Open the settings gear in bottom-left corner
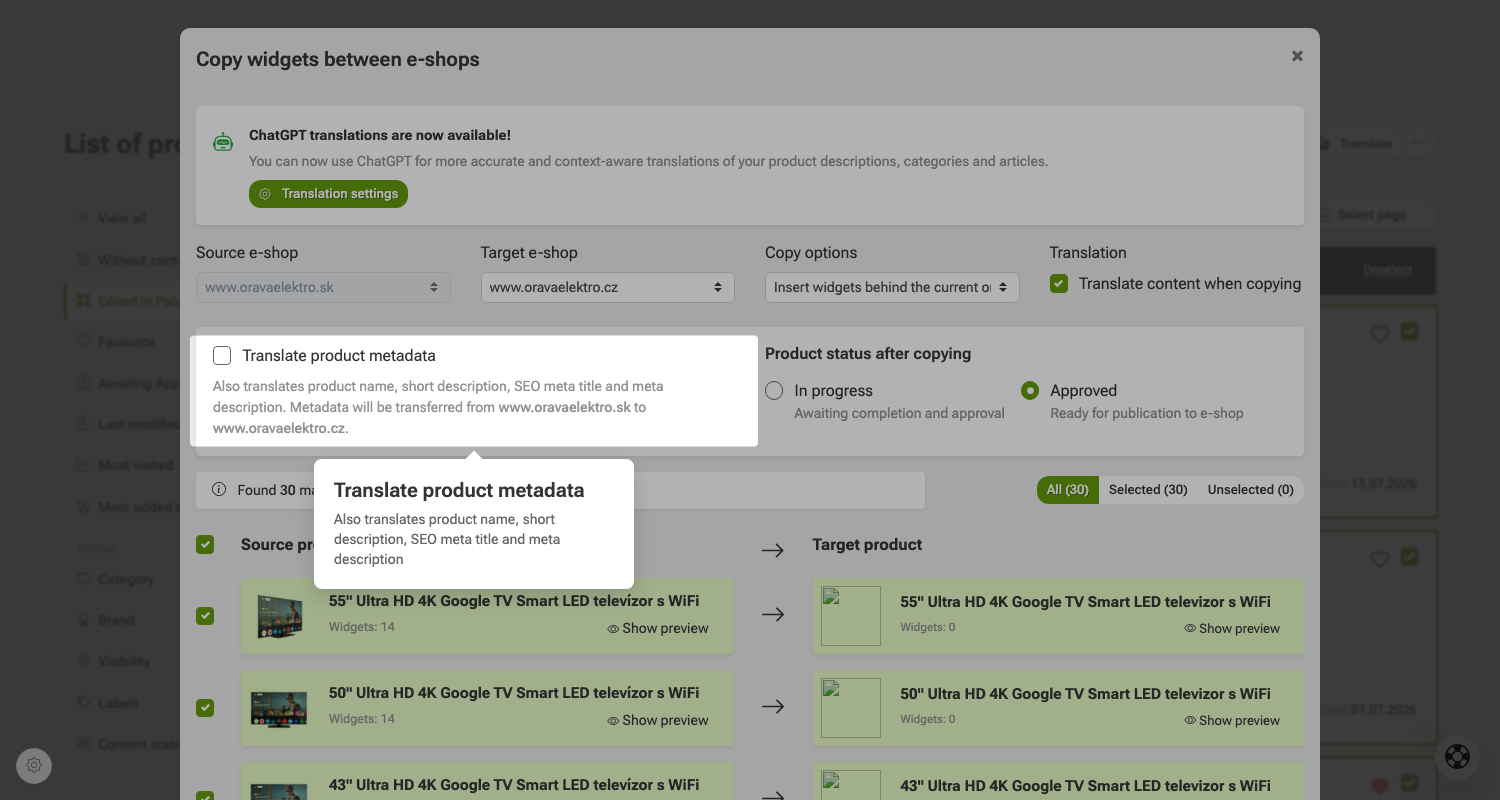Screen dimensions: 1500x800 pyautogui.click(x=34, y=765)
